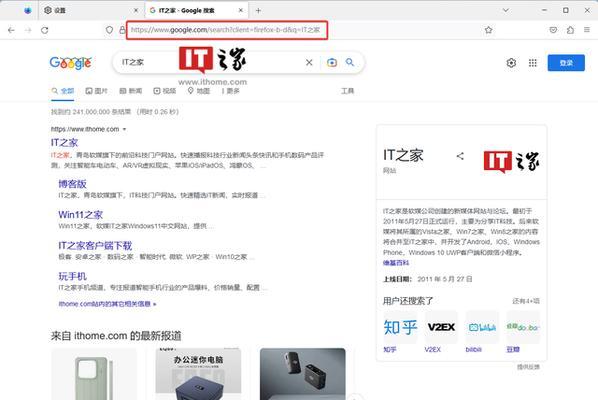This screenshot has height=400, width=598.
Task: Click 提供反馈 feedback link under panel
Action: [x=529, y=367]
